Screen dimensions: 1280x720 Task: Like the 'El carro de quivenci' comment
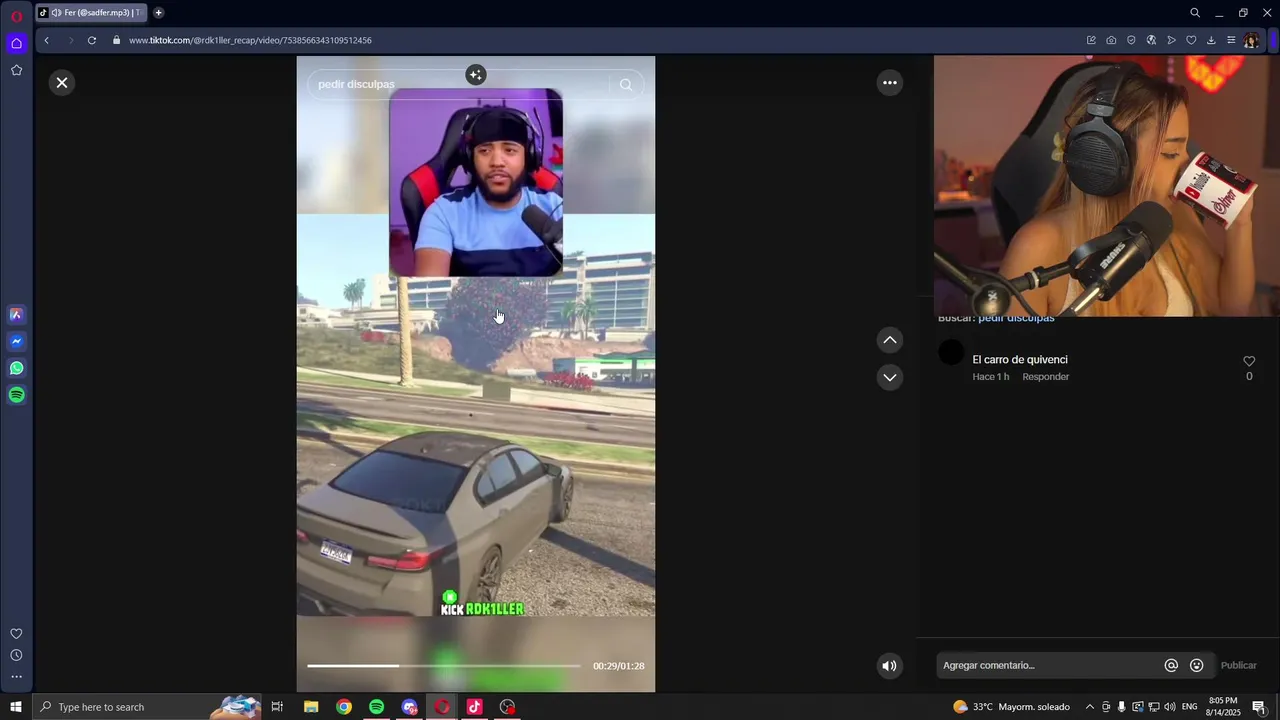point(1249,361)
